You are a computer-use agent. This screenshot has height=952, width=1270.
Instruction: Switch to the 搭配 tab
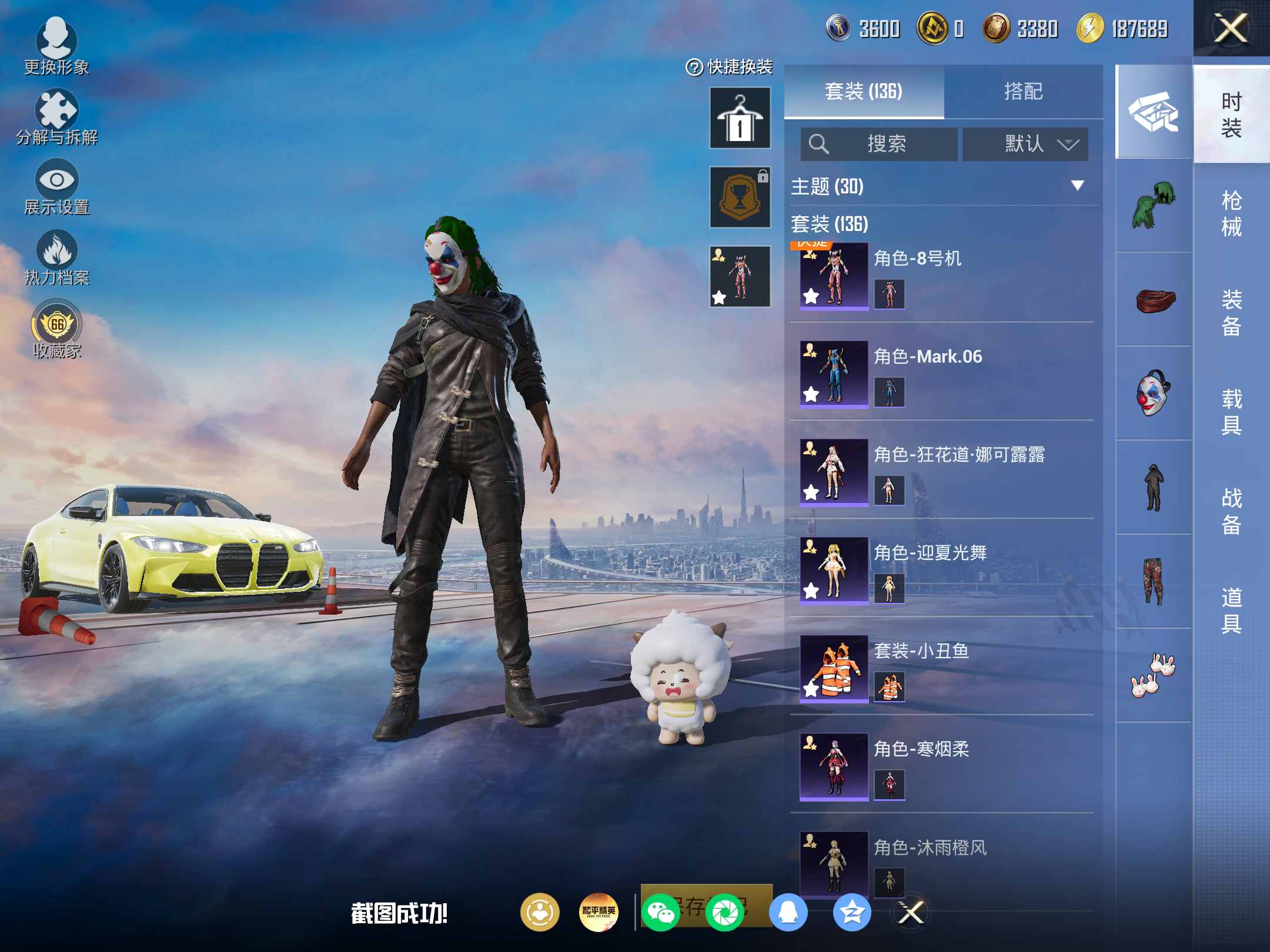click(x=1024, y=92)
